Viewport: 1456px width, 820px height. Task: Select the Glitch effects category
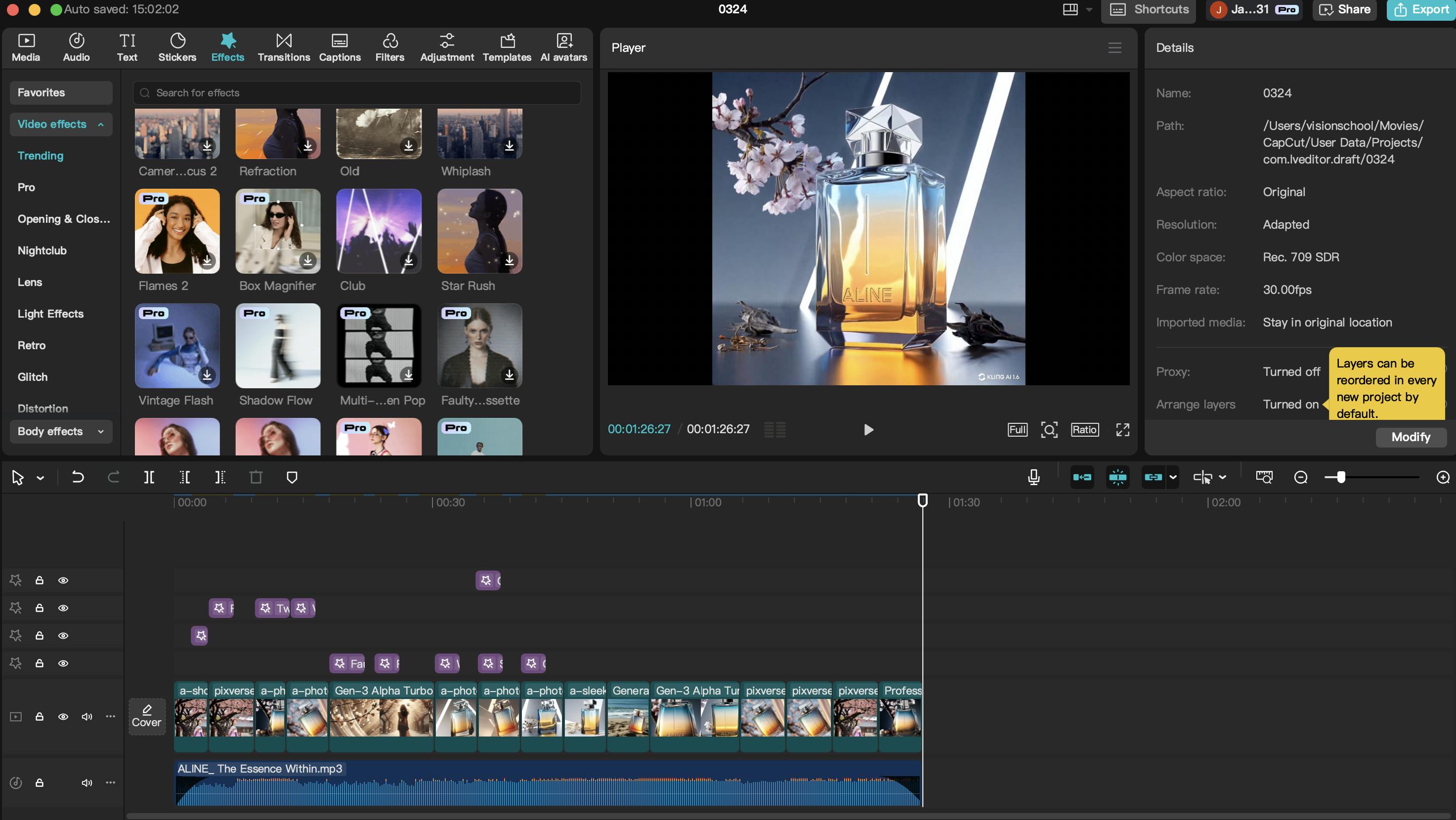point(32,377)
